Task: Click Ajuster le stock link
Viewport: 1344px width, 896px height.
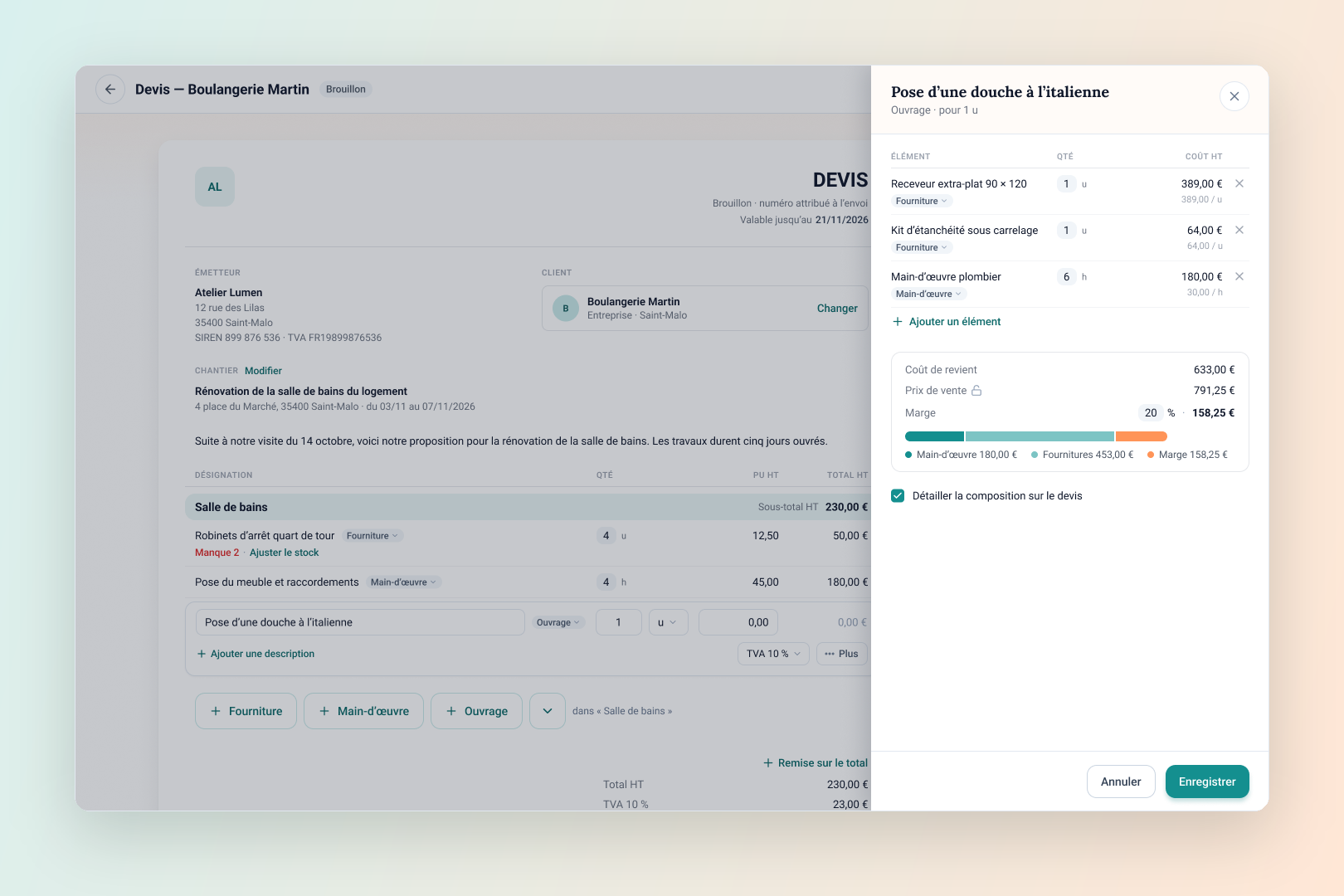Action: [x=284, y=553]
